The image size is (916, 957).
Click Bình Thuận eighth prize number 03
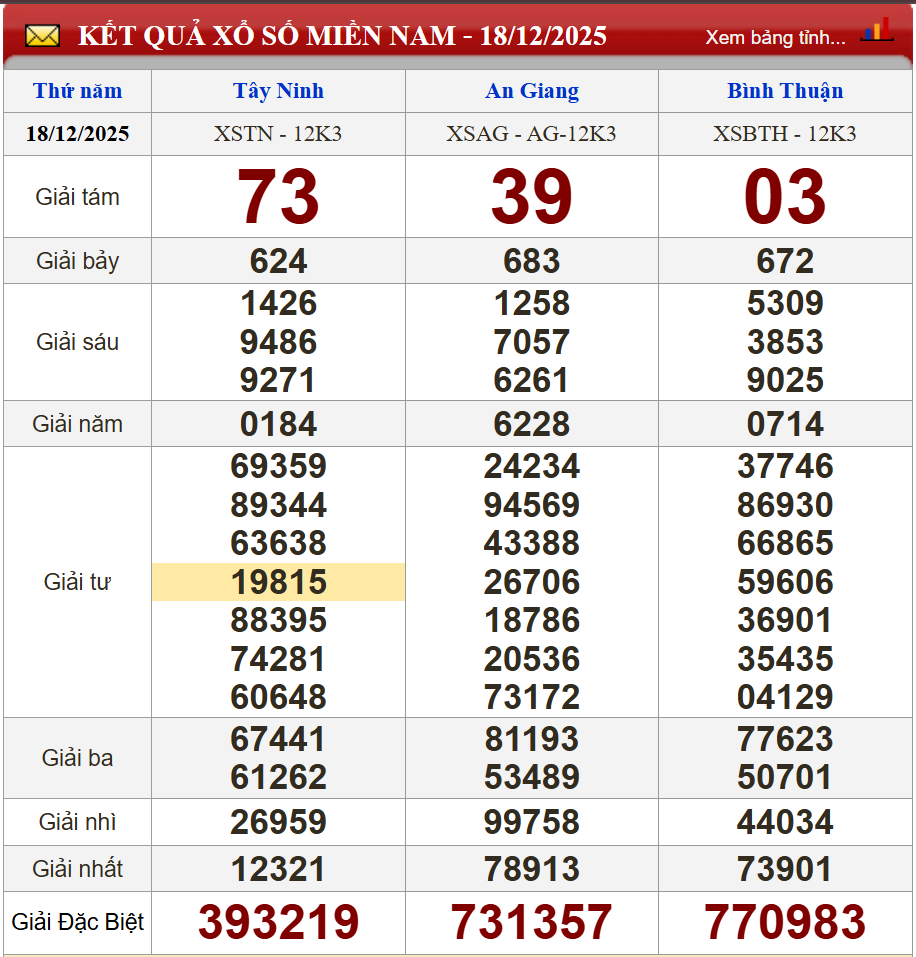pos(785,197)
